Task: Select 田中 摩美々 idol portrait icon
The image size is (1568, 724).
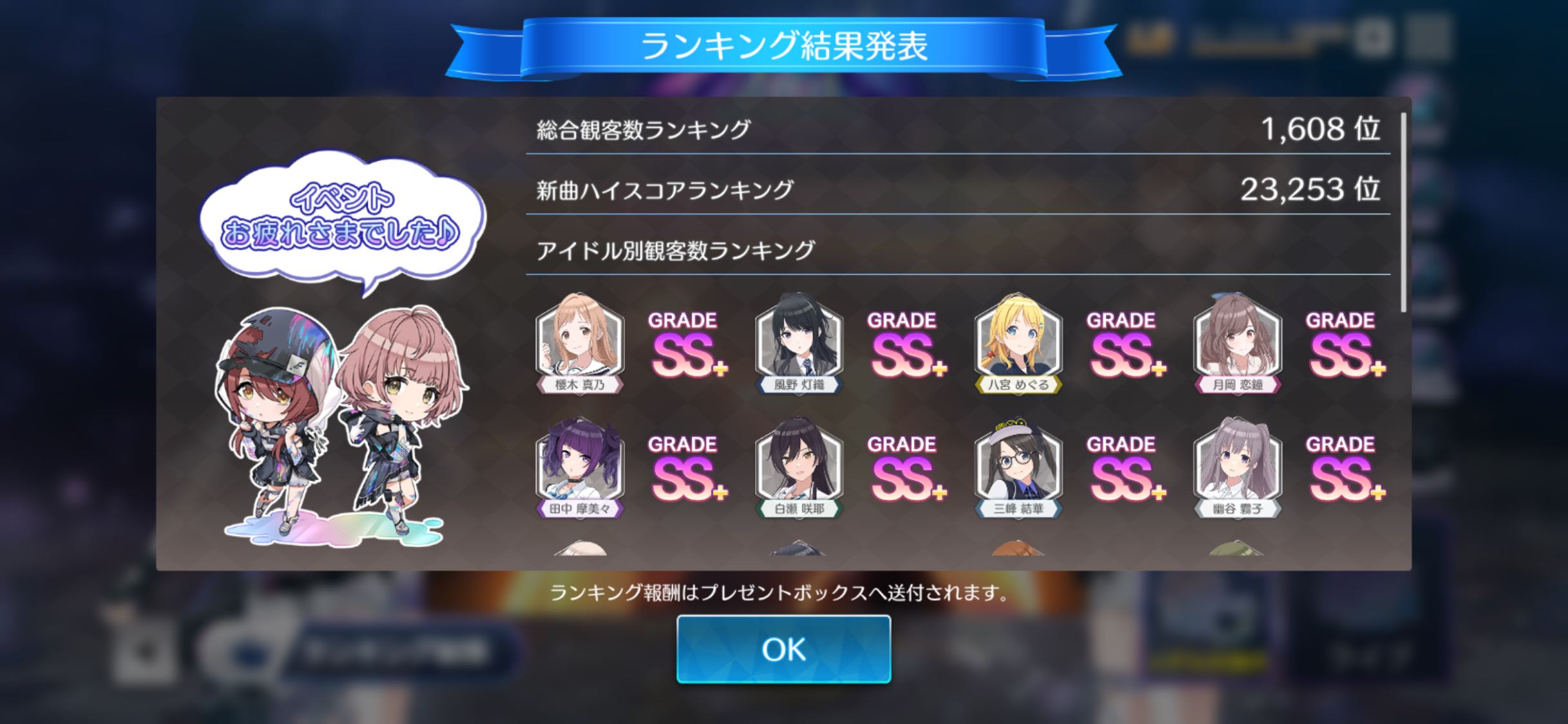Action: (x=580, y=467)
